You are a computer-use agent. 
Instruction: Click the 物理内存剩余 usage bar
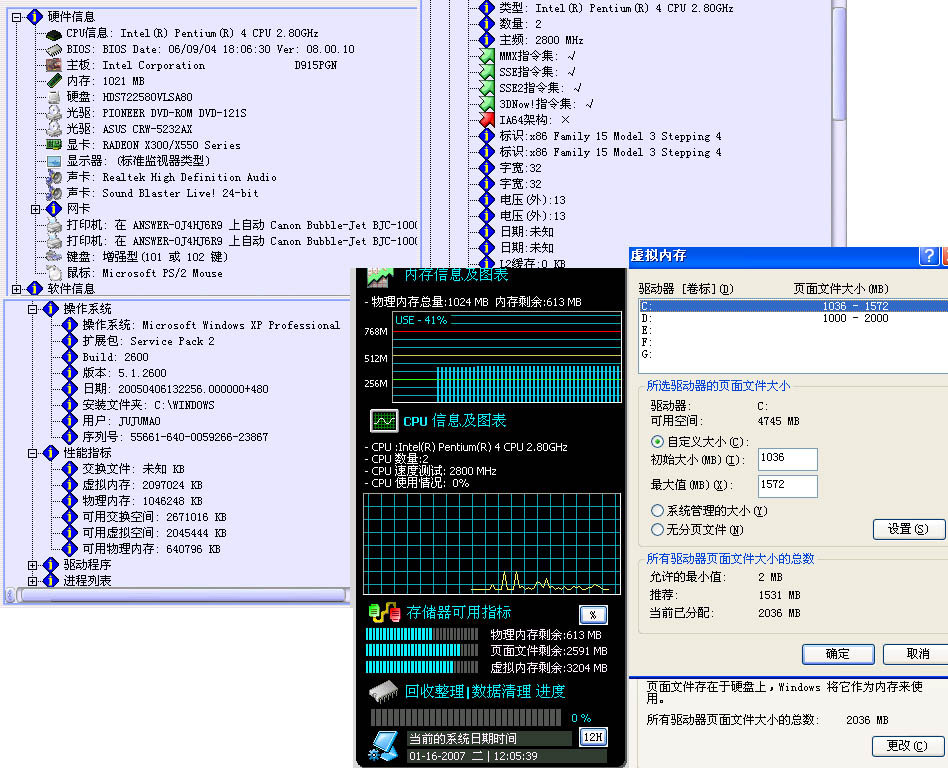pos(422,634)
